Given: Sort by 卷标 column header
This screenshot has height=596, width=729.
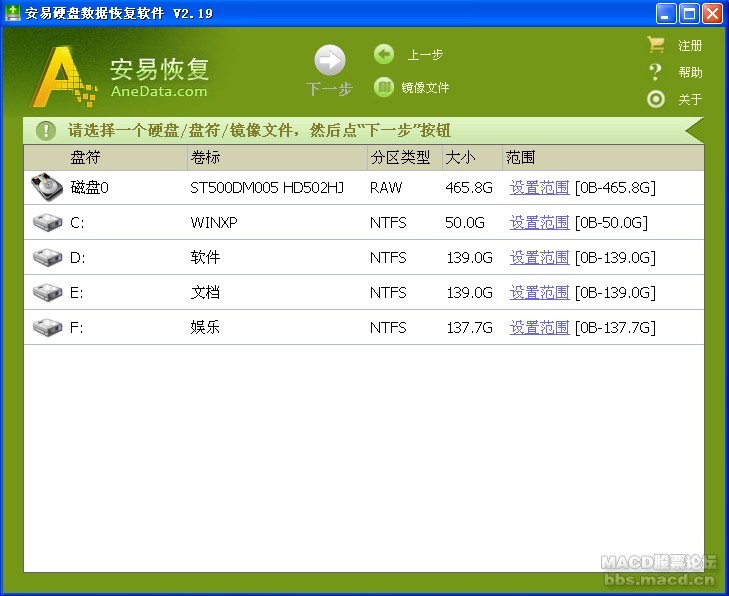Looking at the screenshot, I should [205, 158].
